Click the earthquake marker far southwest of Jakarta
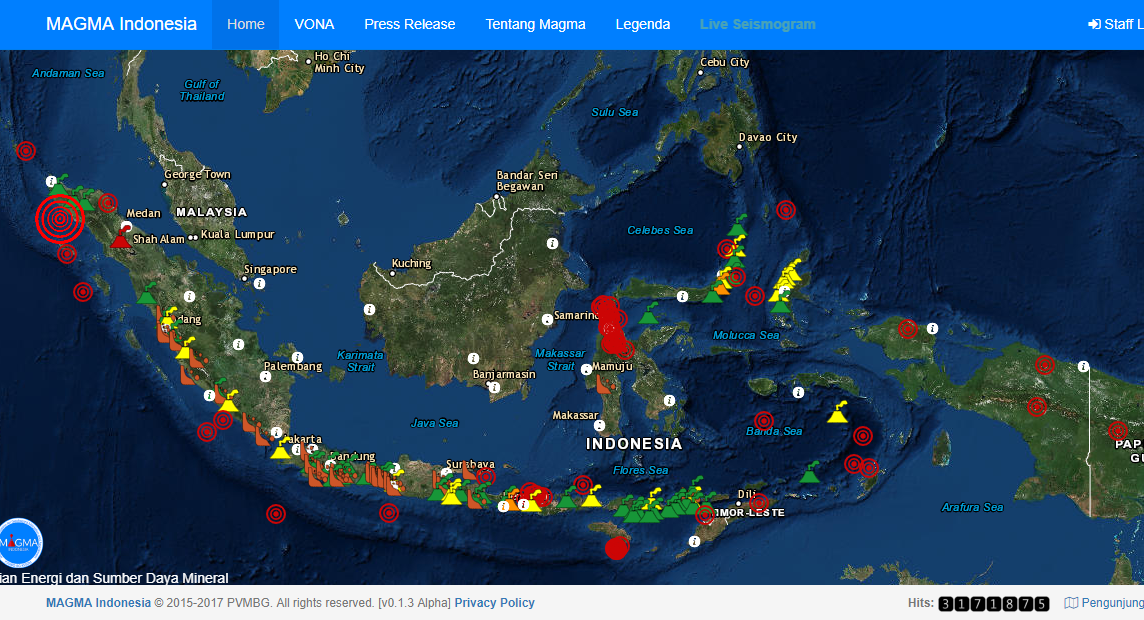This screenshot has height=620, width=1144. [276, 514]
